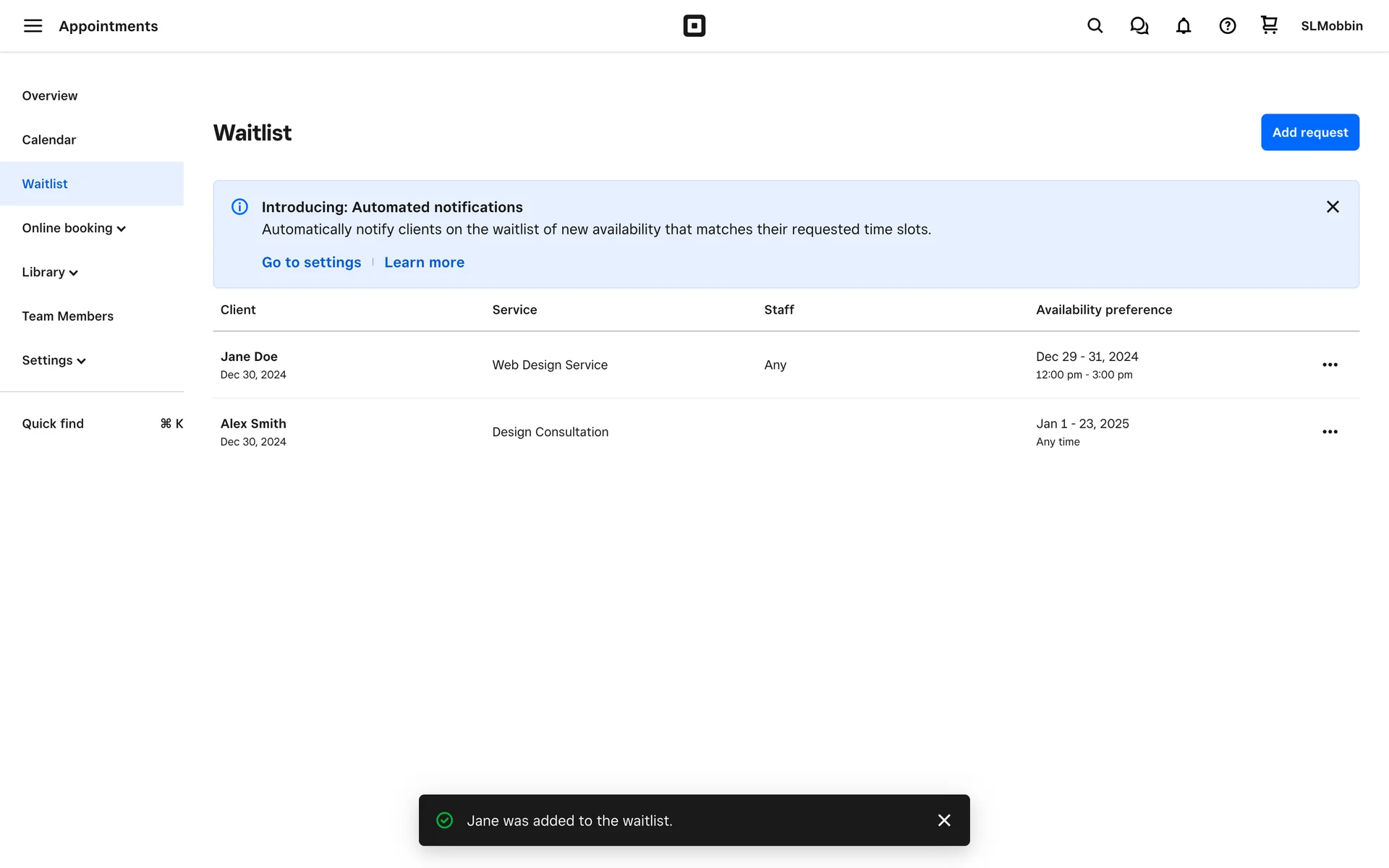The height and width of the screenshot is (868, 1389).
Task: Open Quick find search
Action: pyautogui.click(x=53, y=424)
